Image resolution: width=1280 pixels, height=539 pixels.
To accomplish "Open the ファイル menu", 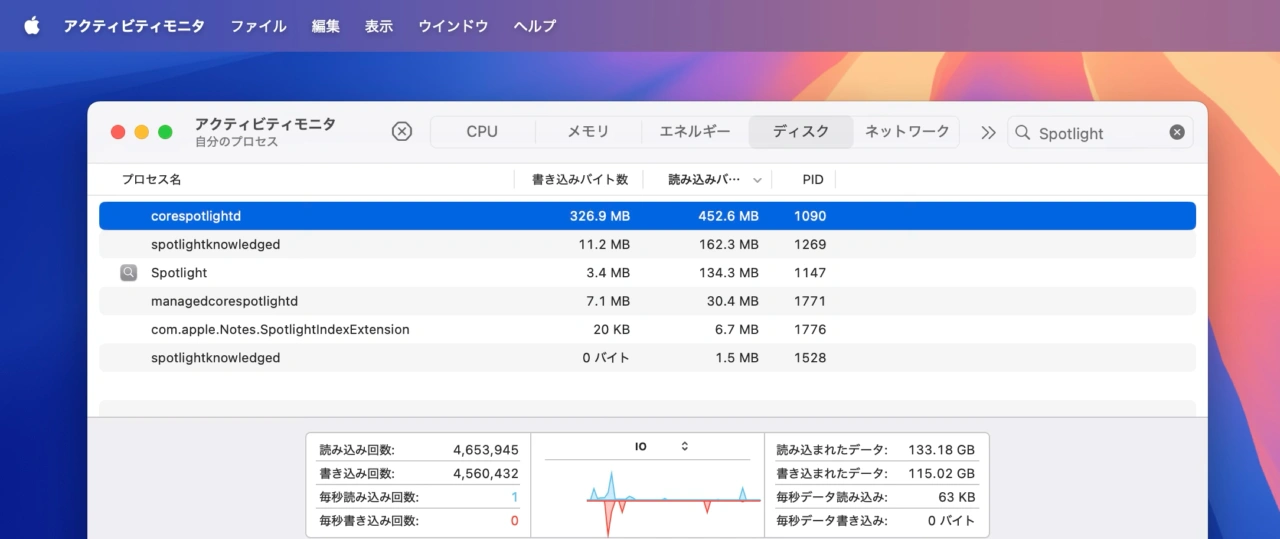I will click(x=258, y=26).
